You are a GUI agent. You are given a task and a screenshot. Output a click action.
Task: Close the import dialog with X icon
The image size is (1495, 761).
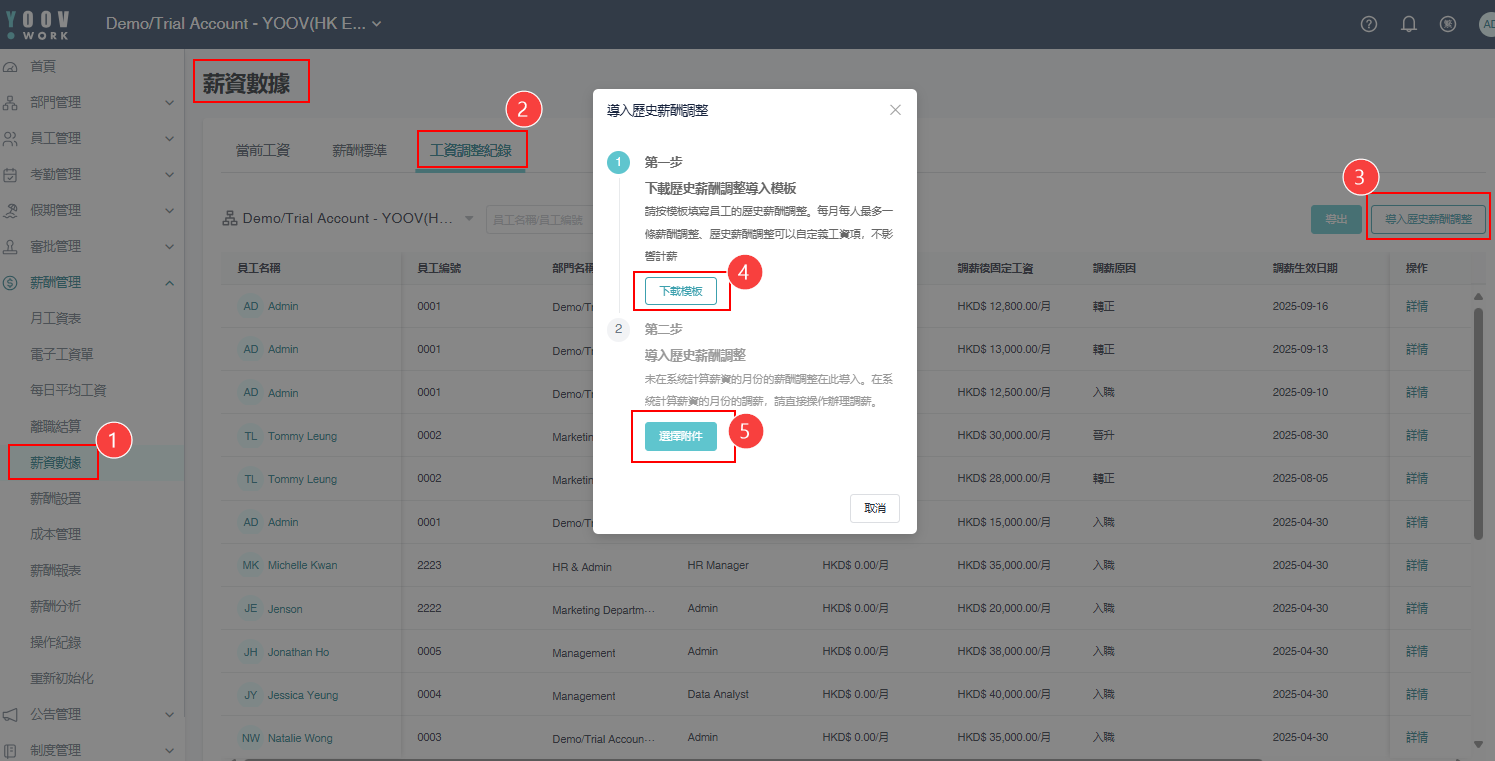895,110
